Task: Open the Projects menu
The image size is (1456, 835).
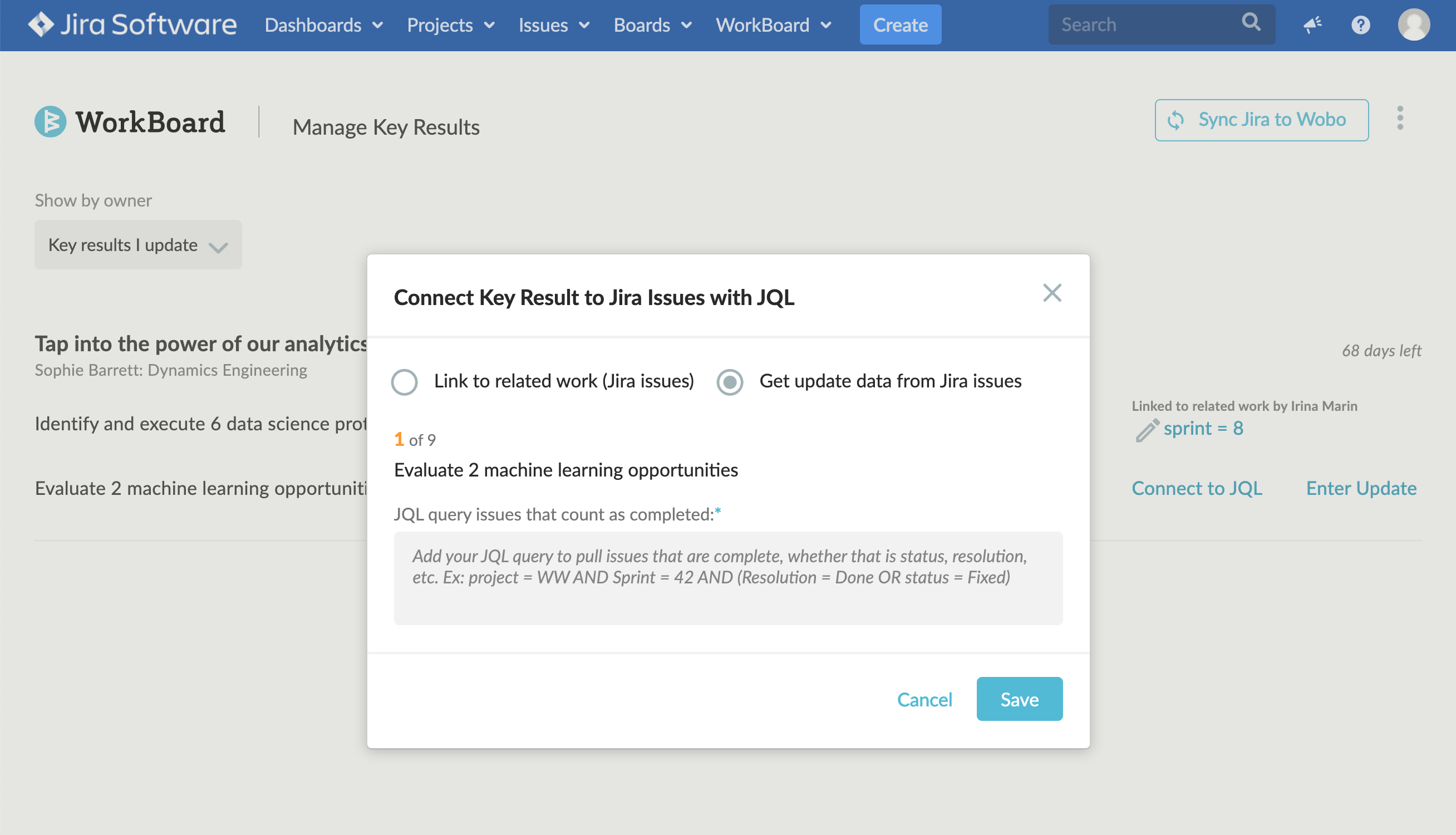Action: click(451, 24)
